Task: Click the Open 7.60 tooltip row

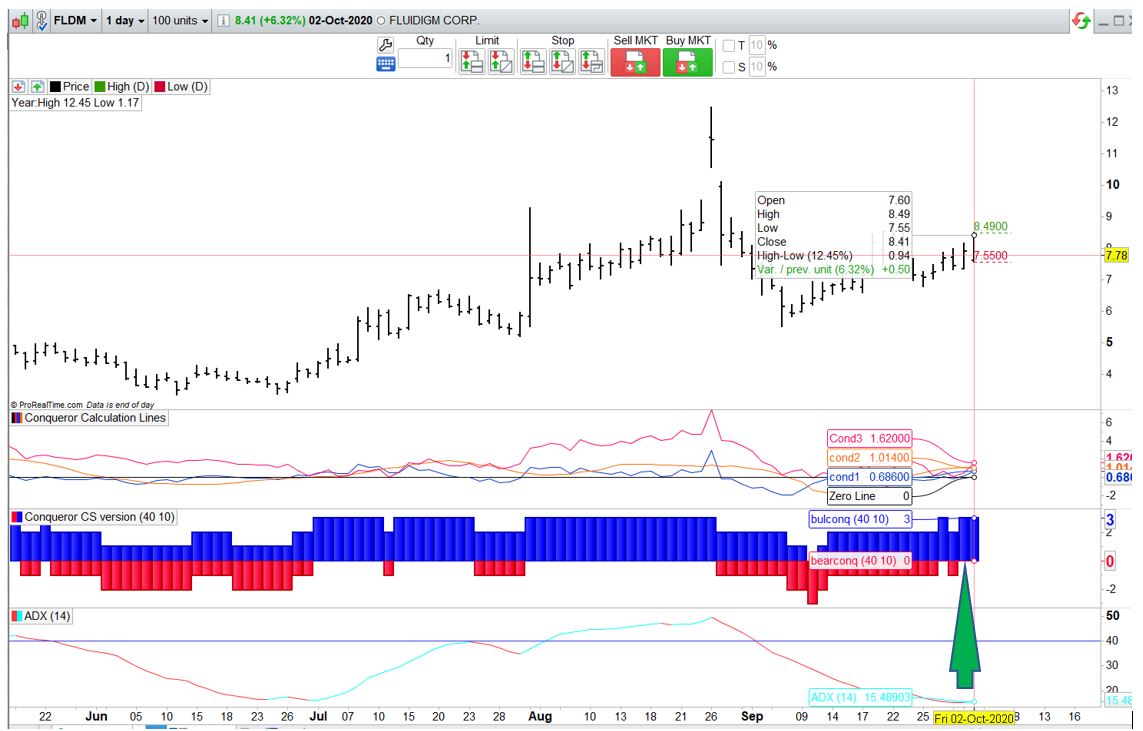Action: pos(833,200)
